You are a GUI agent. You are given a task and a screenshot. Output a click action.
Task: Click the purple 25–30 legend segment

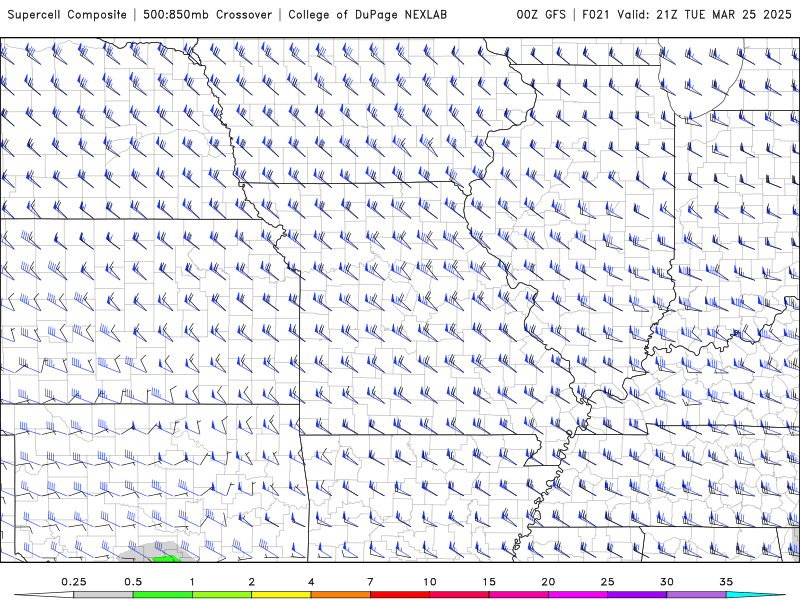637,595
